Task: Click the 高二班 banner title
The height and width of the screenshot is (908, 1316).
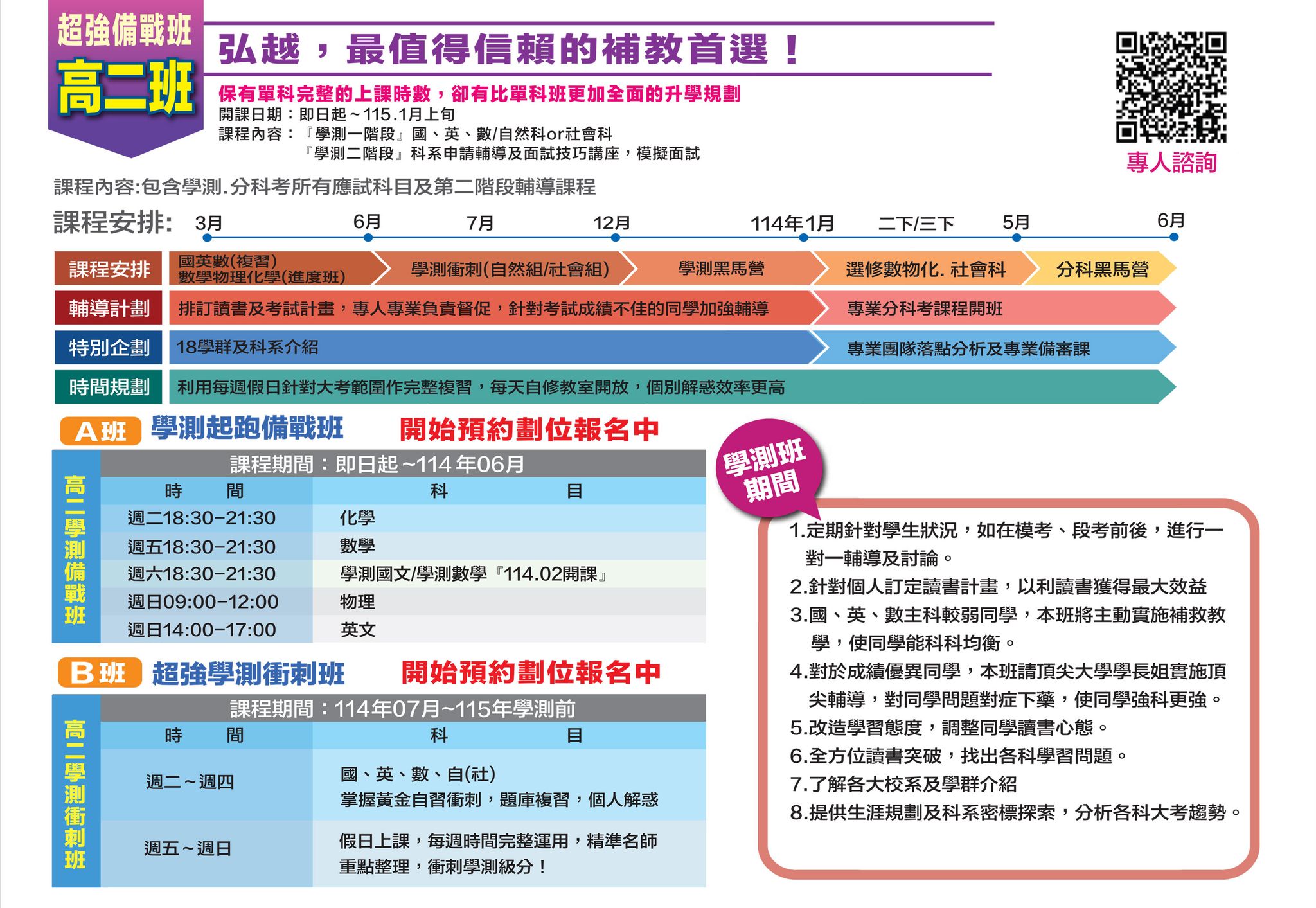Action: pos(125,87)
